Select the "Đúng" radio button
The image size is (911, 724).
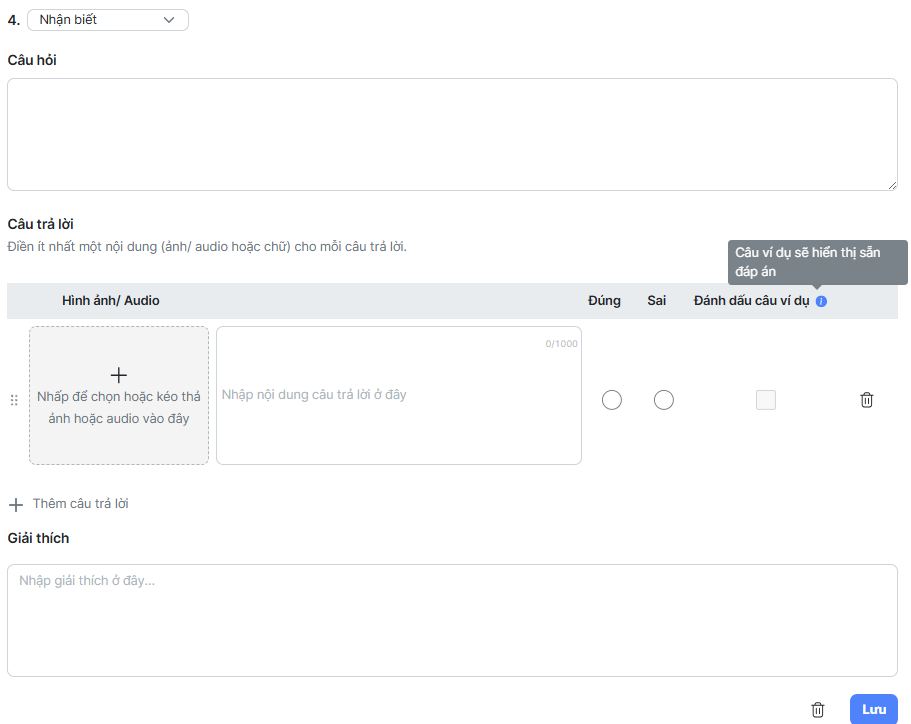[x=612, y=400]
